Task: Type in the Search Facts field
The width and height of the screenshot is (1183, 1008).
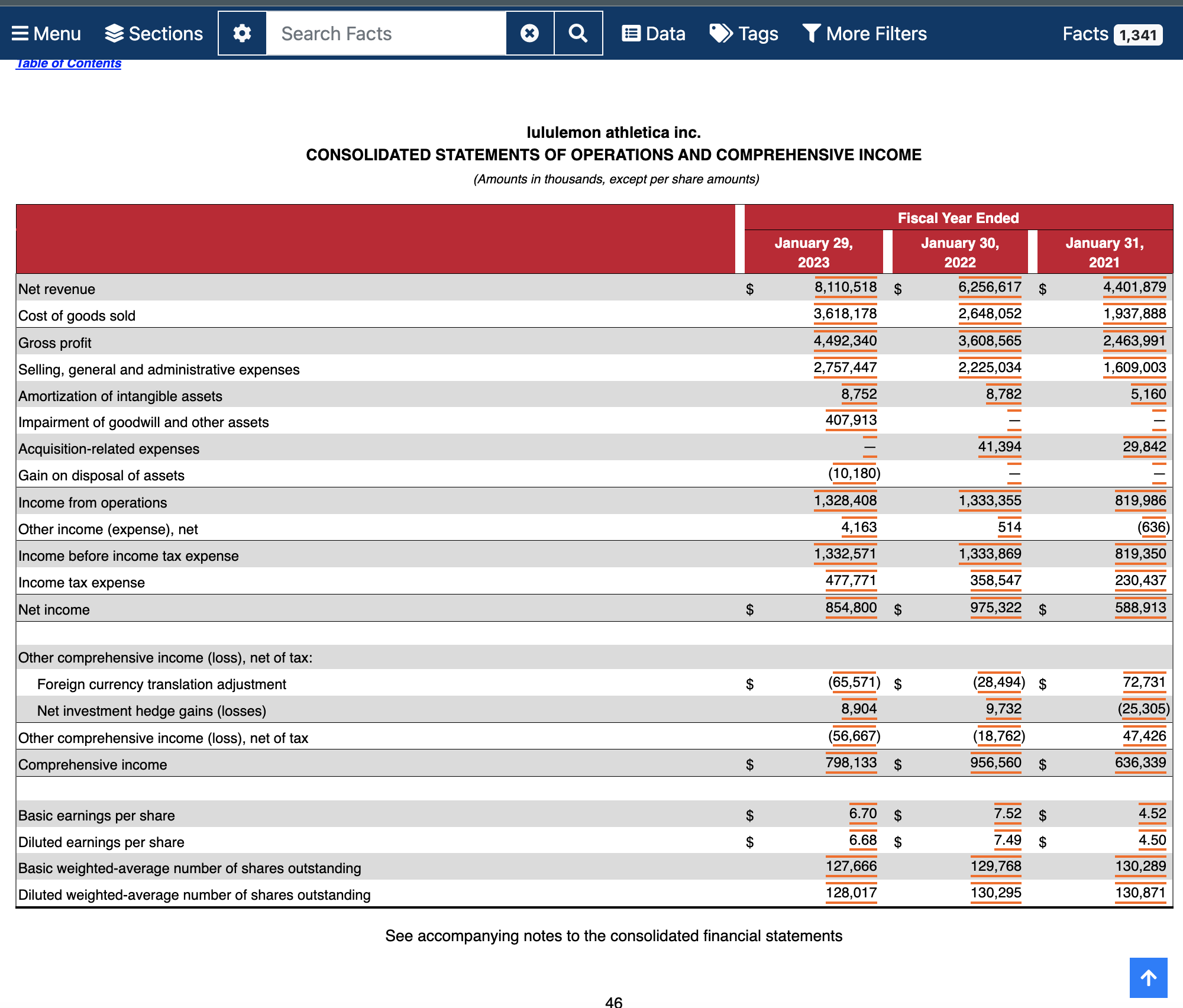Action: pos(386,34)
